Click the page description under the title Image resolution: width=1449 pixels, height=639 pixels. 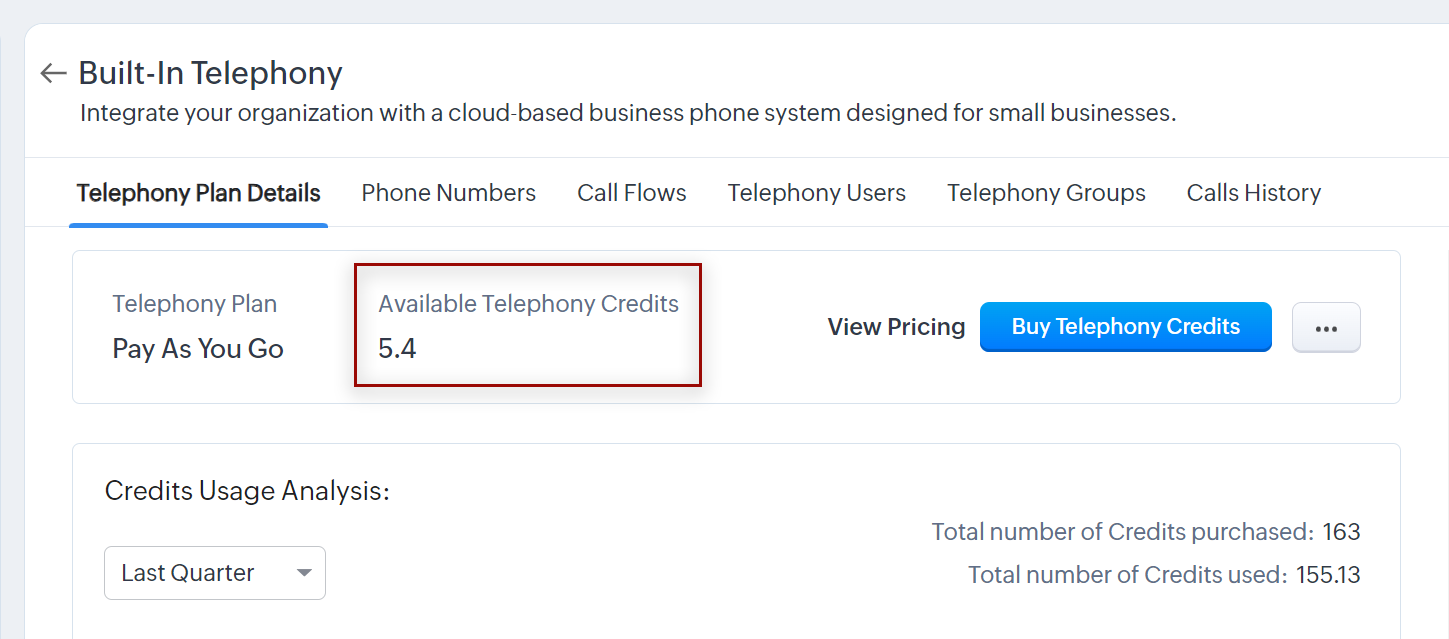point(627,113)
